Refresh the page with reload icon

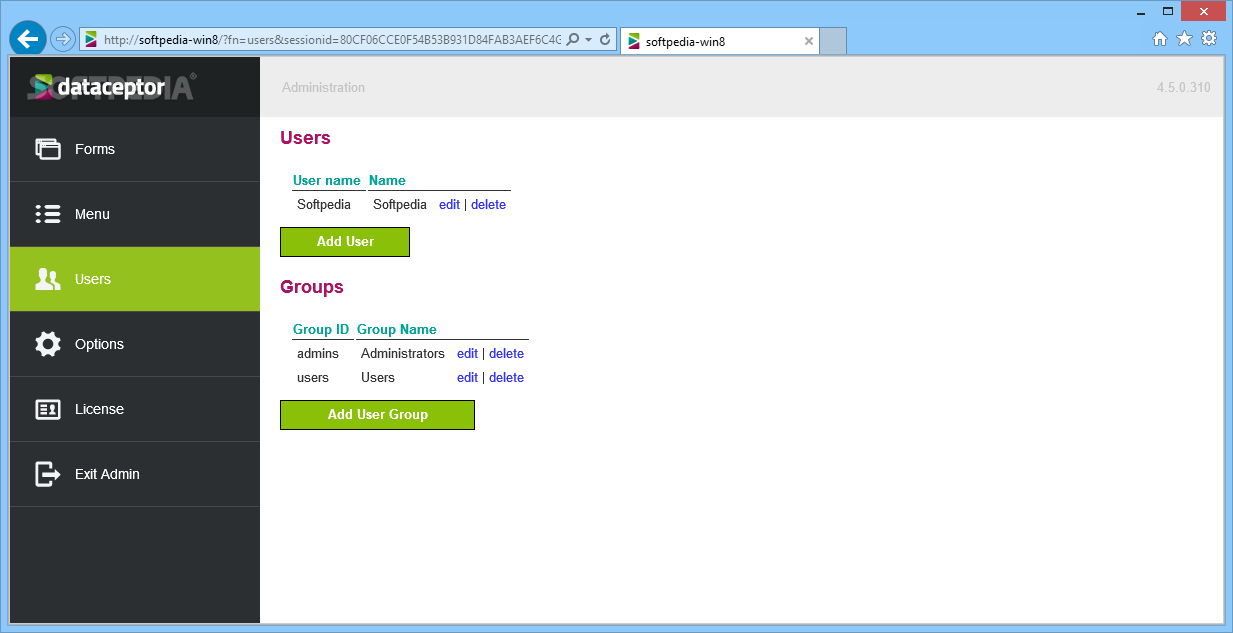tap(605, 40)
